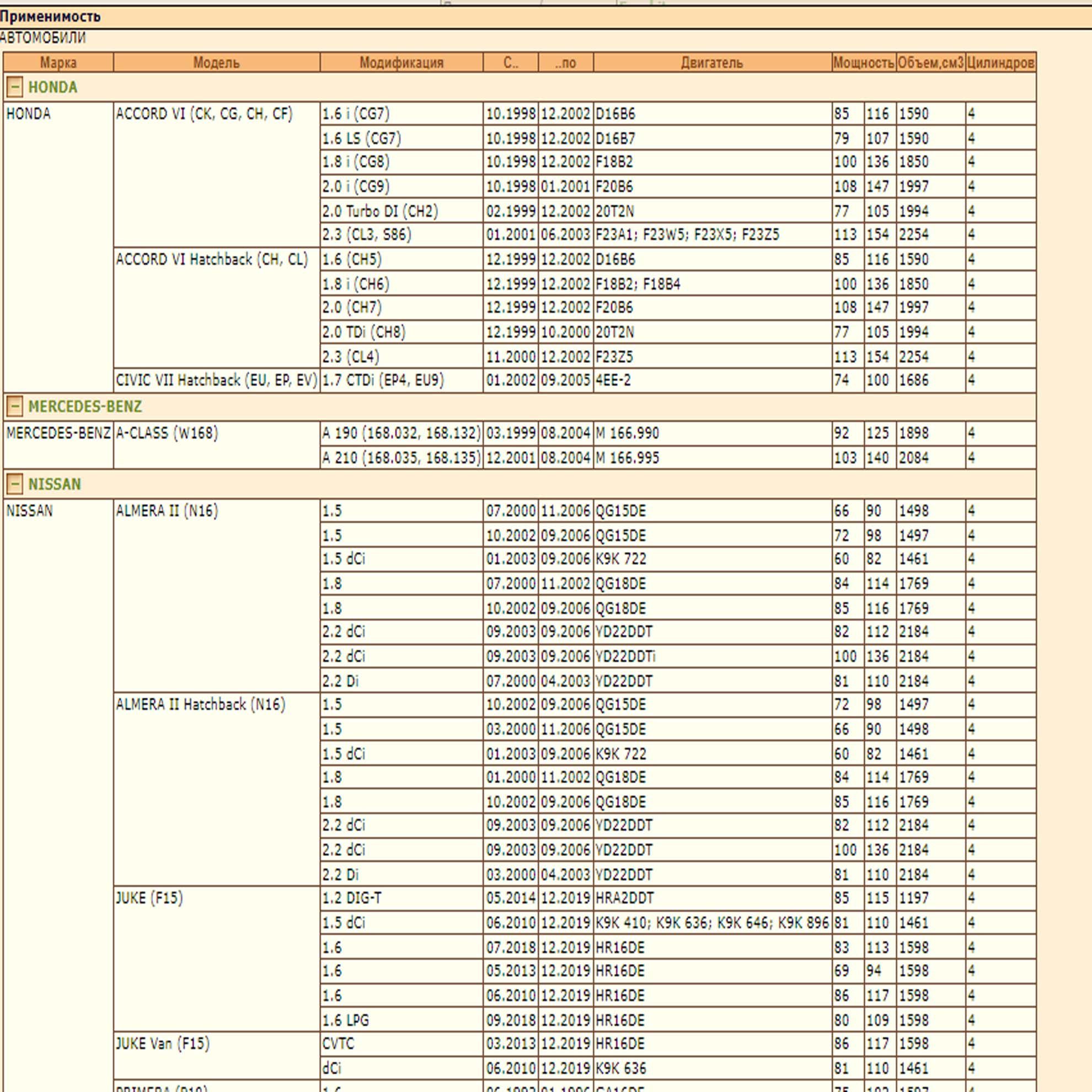Click the Модификация column header
Screen dimensions: 1092x1092
coord(402,62)
